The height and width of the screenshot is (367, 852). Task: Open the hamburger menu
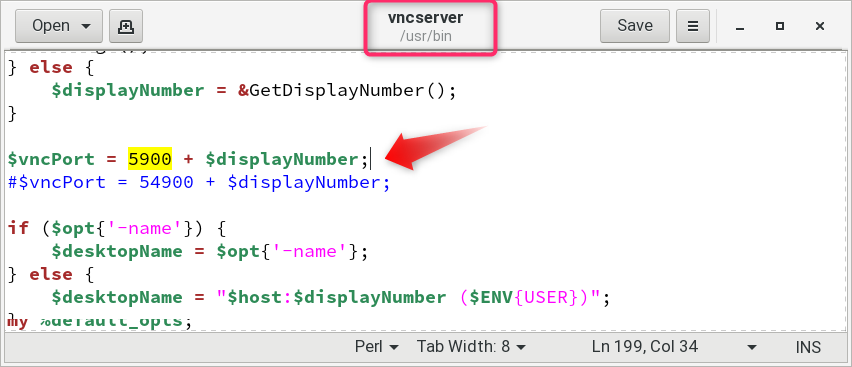coord(693,26)
